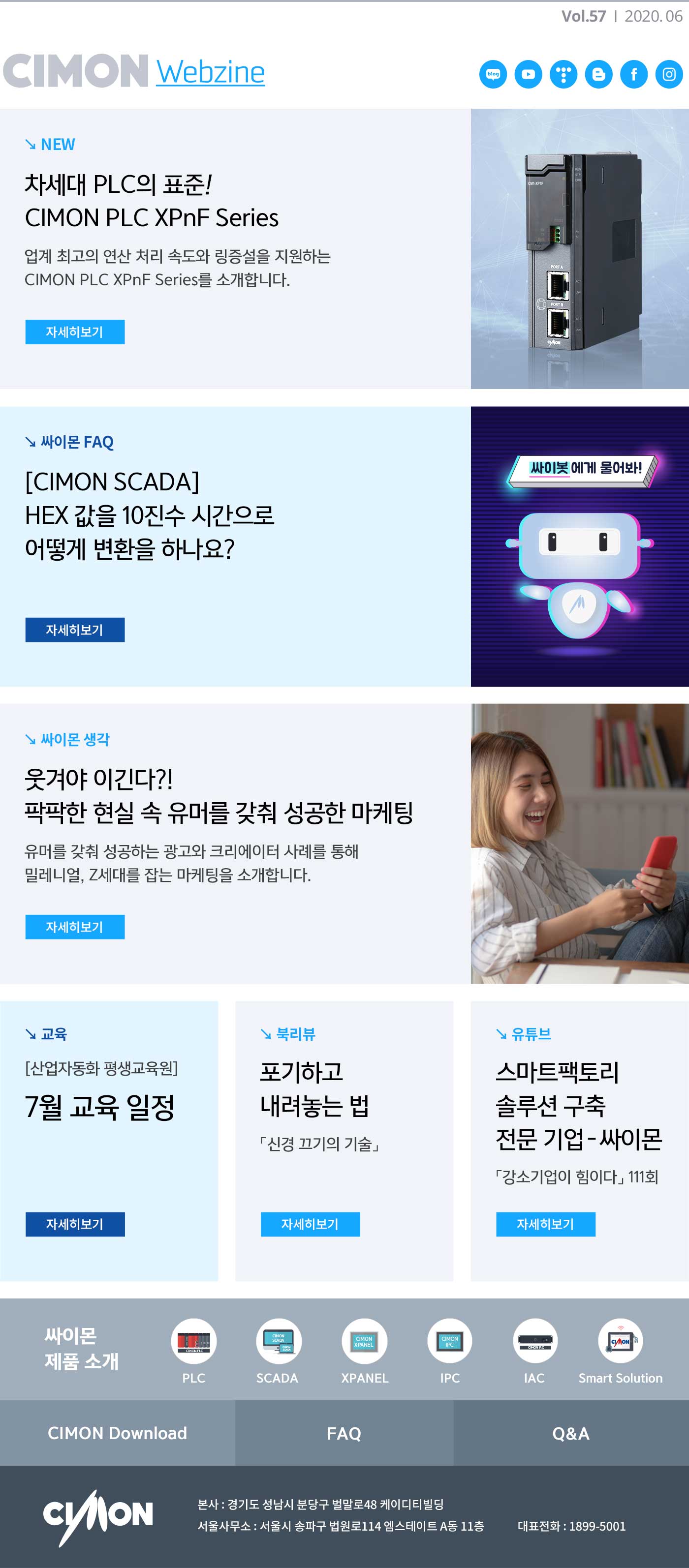Open the Facebook social icon
Image resolution: width=689 pixels, height=1568 pixels.
click(x=633, y=74)
